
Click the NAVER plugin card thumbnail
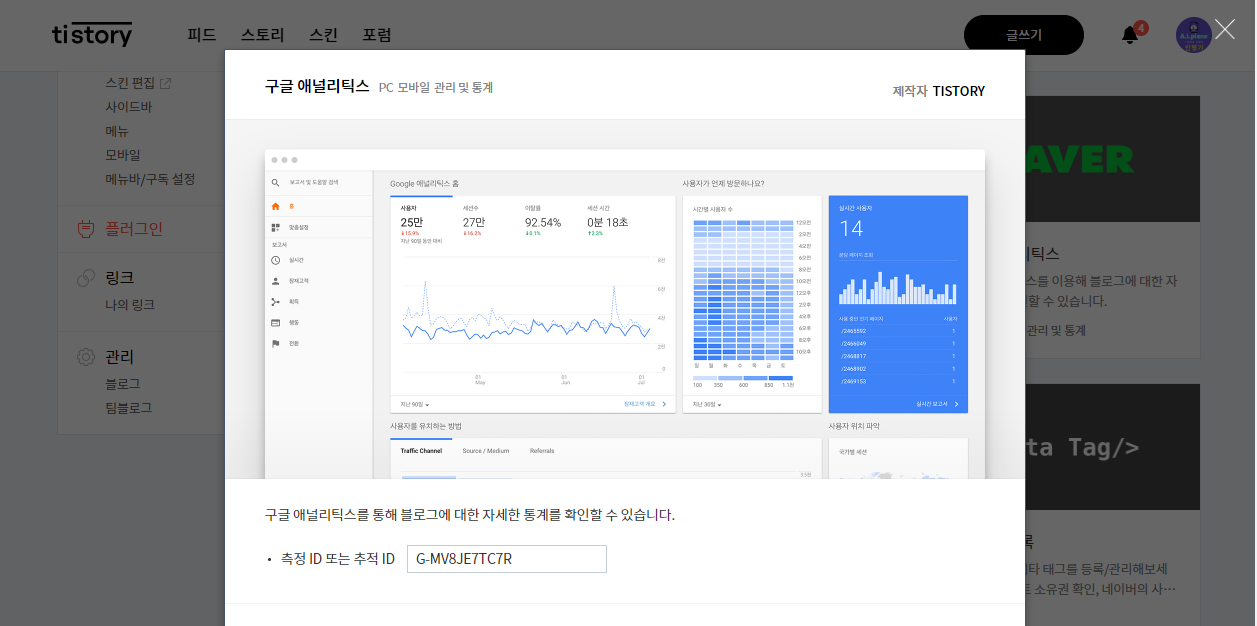[1112, 159]
